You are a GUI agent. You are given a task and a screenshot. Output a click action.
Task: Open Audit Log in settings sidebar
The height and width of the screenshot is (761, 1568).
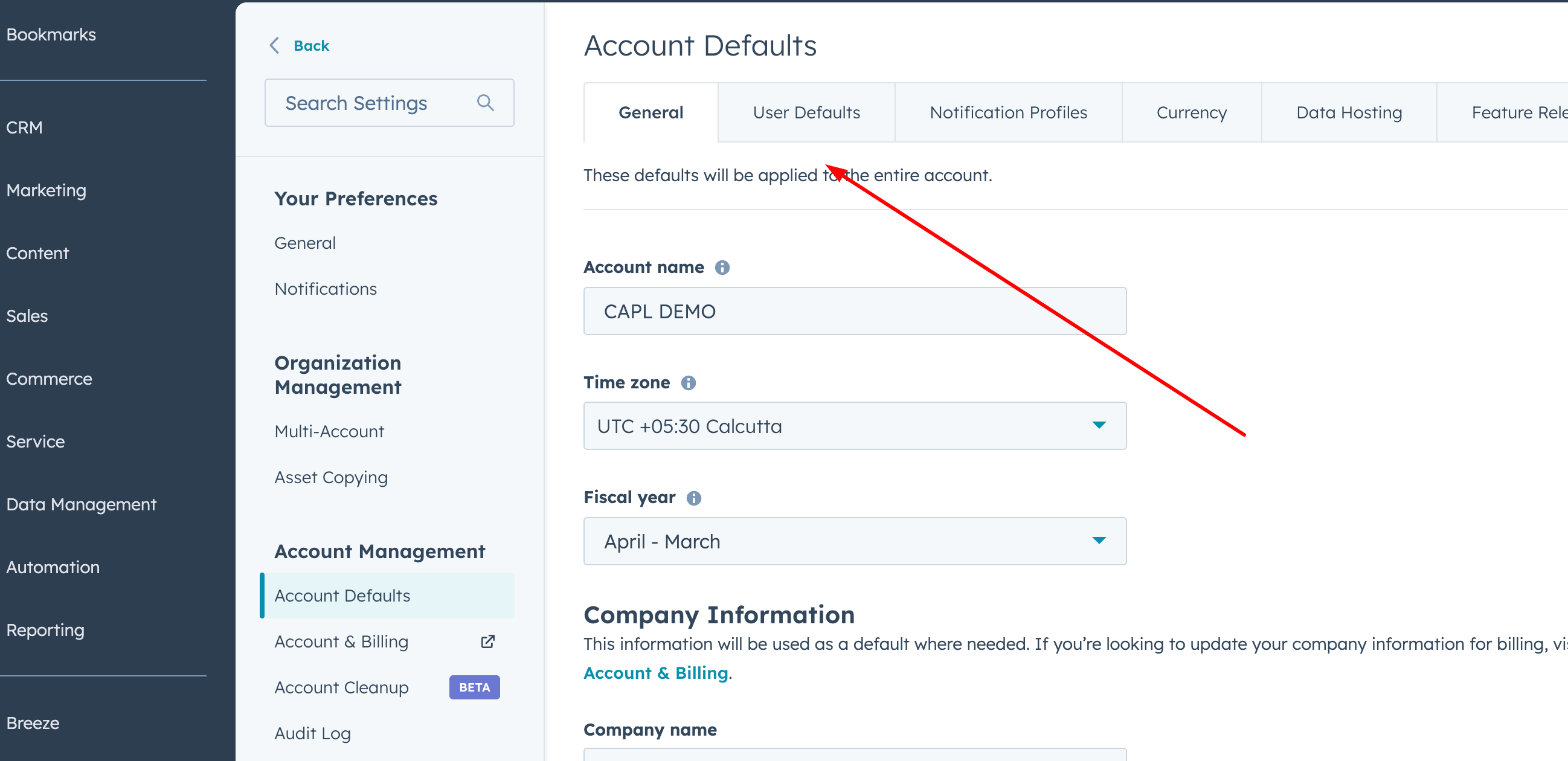tap(312, 733)
